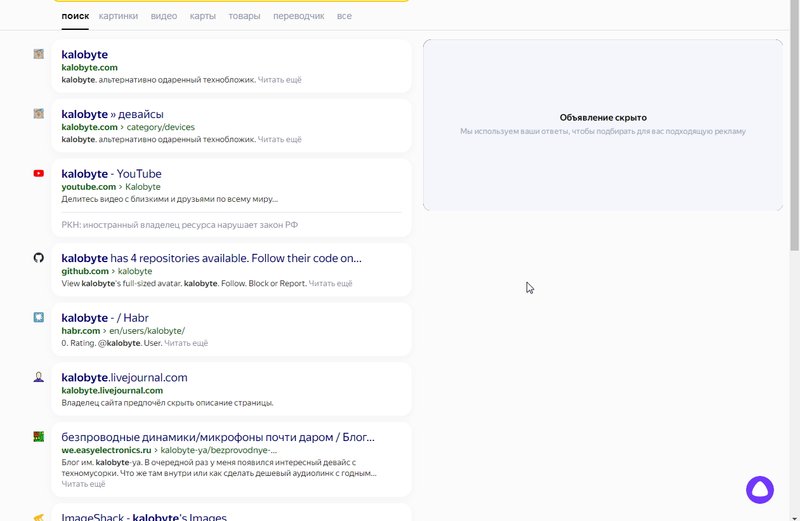Click favicon next to 'kalobyte » девайсы' result
This screenshot has height=521, width=800.
39,114
